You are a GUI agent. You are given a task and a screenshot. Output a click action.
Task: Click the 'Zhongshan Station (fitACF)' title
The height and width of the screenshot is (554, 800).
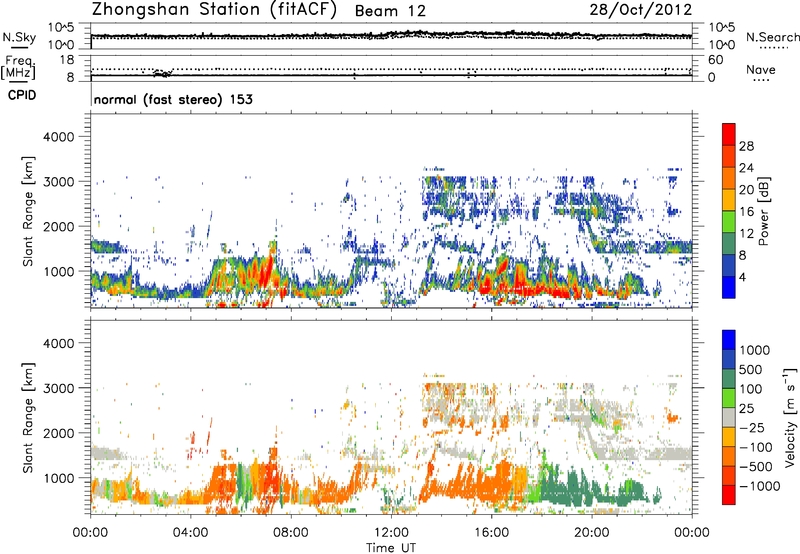pyautogui.click(x=214, y=10)
